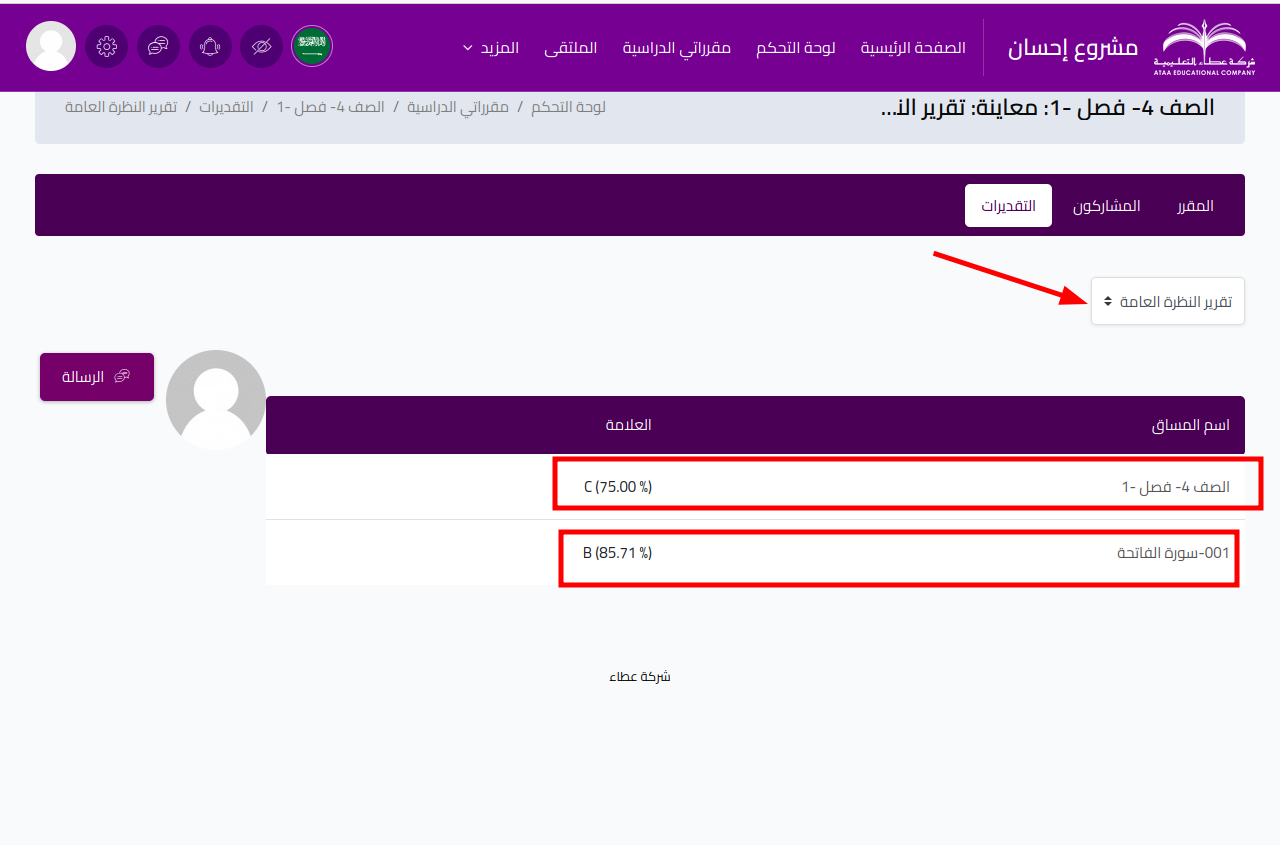1280x845 pixels.
Task: Open the messages chat bubbles icon
Action: click(158, 46)
